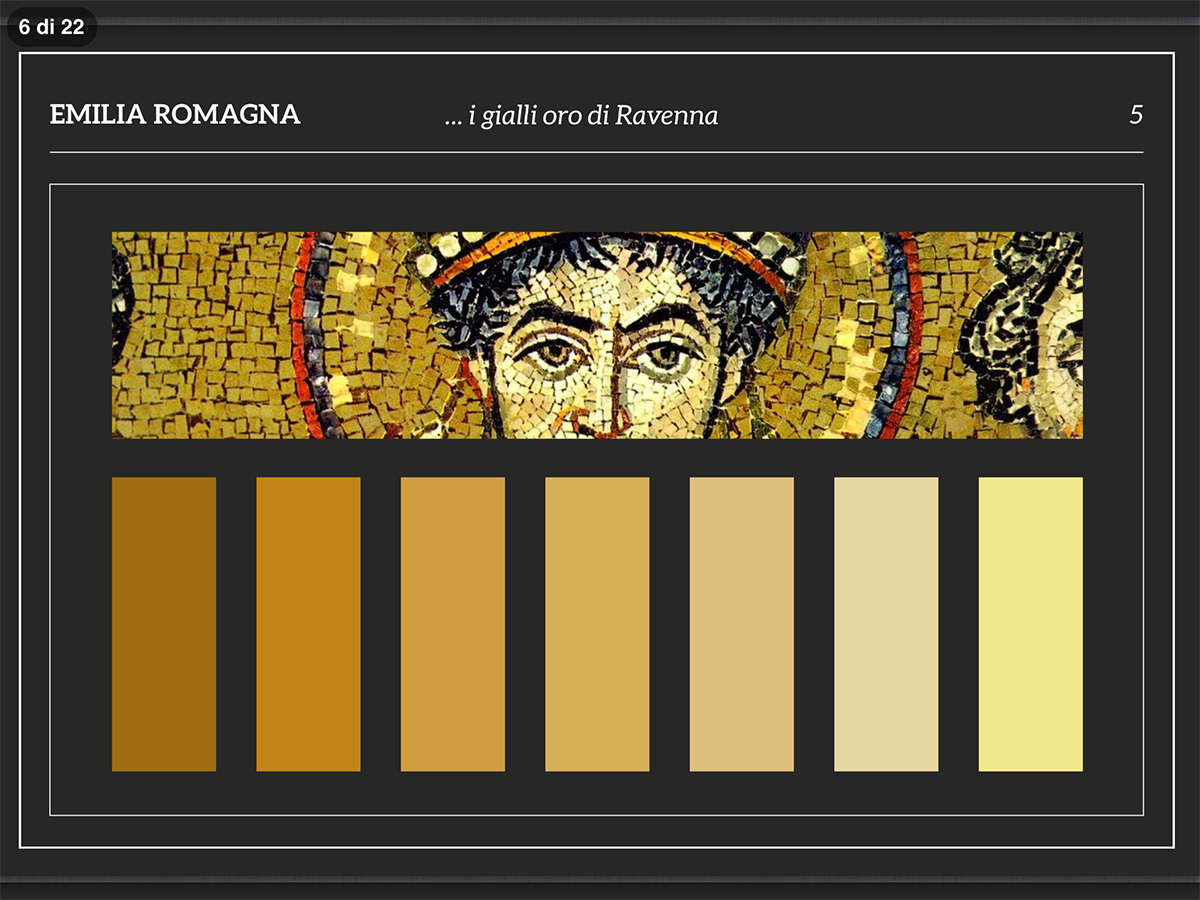The height and width of the screenshot is (900, 1200).
Task: Click the subtitle "i gialli oro di Ravenna"
Action: tap(581, 116)
